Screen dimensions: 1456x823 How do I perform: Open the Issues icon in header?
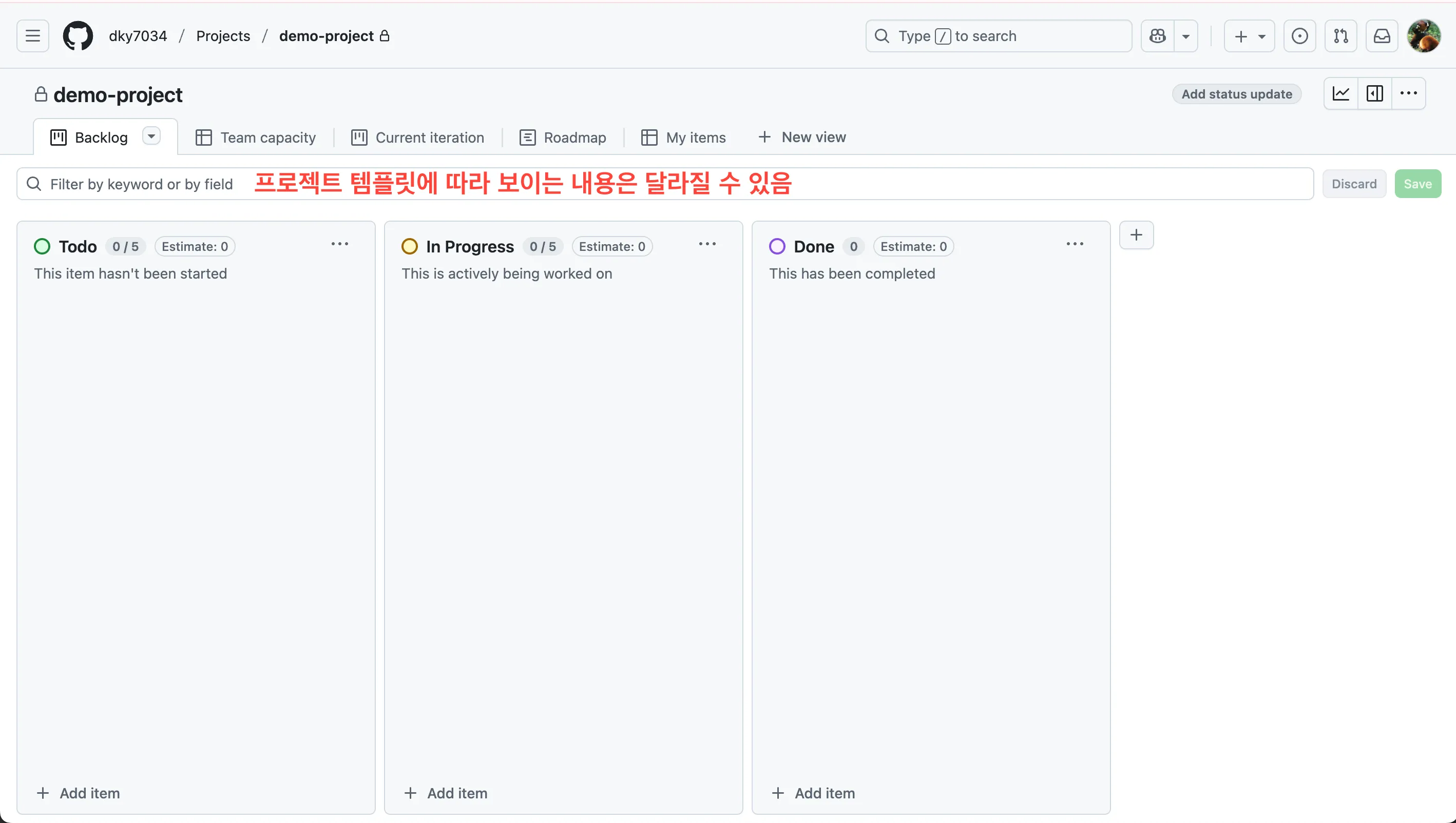coord(1299,36)
